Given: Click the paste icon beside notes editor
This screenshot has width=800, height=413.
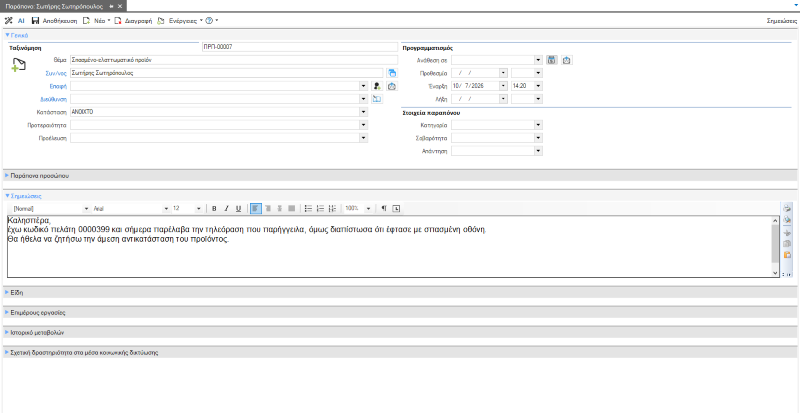Looking at the screenshot, I should click(787, 254).
